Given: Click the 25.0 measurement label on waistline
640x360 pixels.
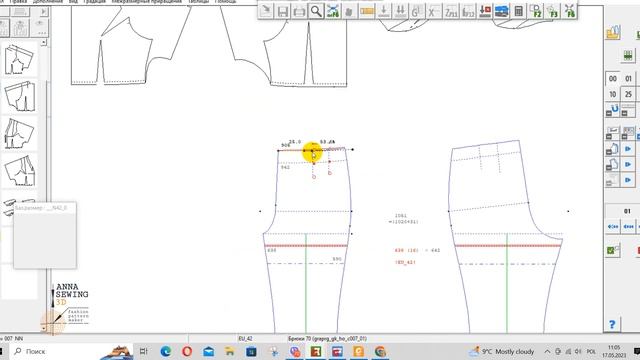Looking at the screenshot, I should (295, 142).
